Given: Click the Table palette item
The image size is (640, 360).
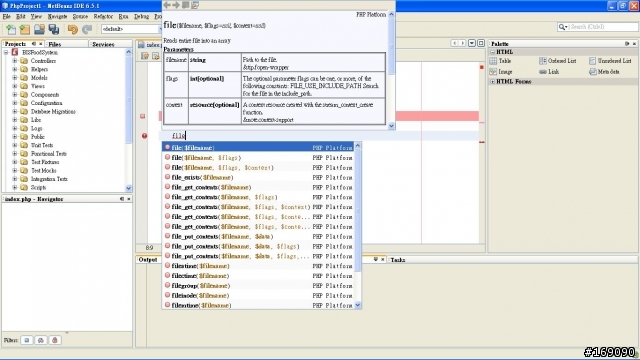Looking at the screenshot, I should tap(500, 61).
